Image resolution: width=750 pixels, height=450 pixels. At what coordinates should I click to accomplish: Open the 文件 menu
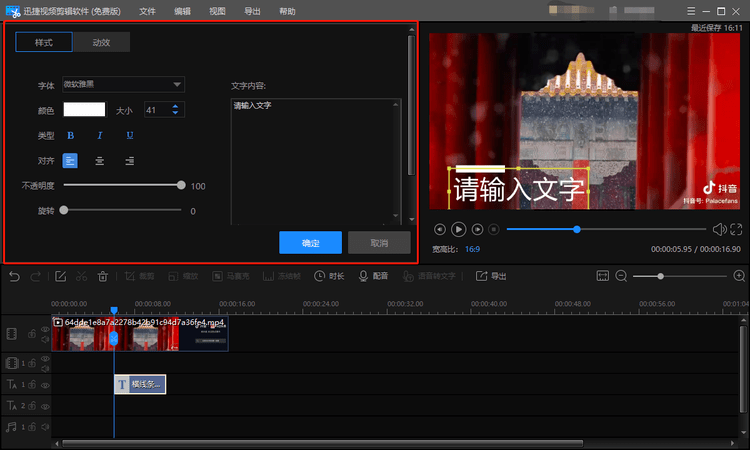[147, 11]
